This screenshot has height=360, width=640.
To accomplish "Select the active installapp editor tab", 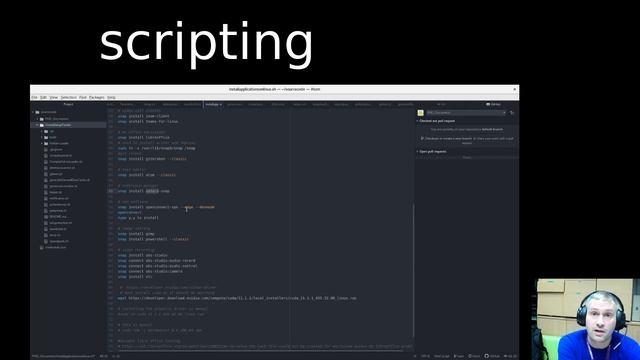I will (213, 104).
